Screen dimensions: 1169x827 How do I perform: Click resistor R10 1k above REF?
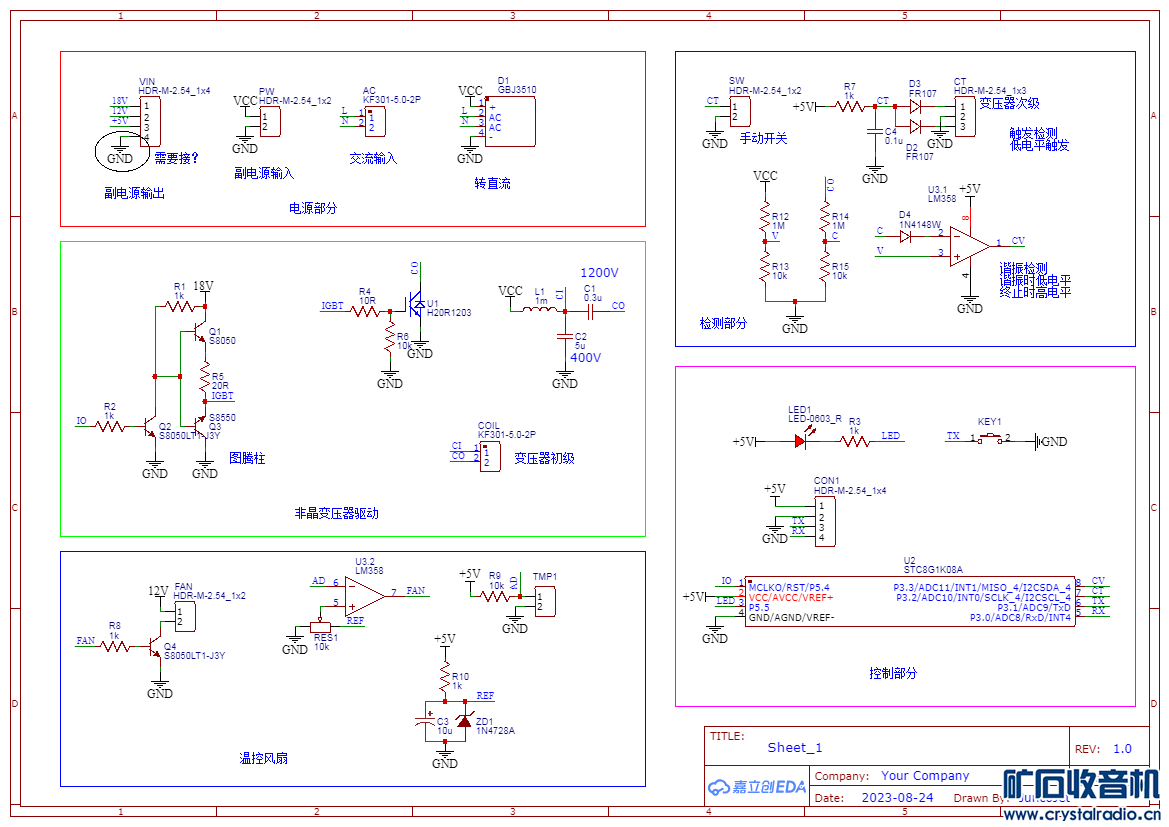coord(445,677)
